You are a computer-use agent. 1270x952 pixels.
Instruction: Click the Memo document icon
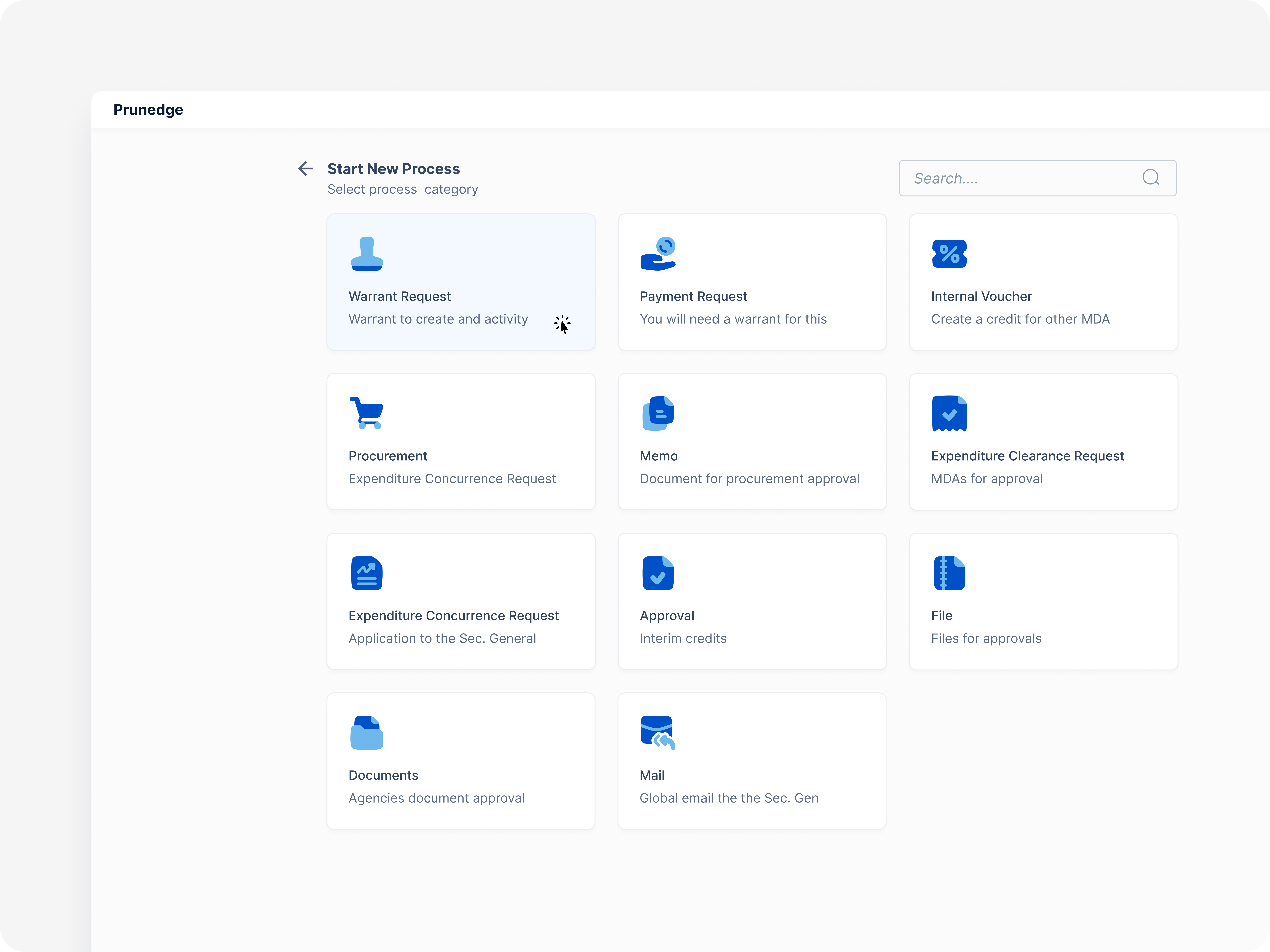[x=658, y=413]
